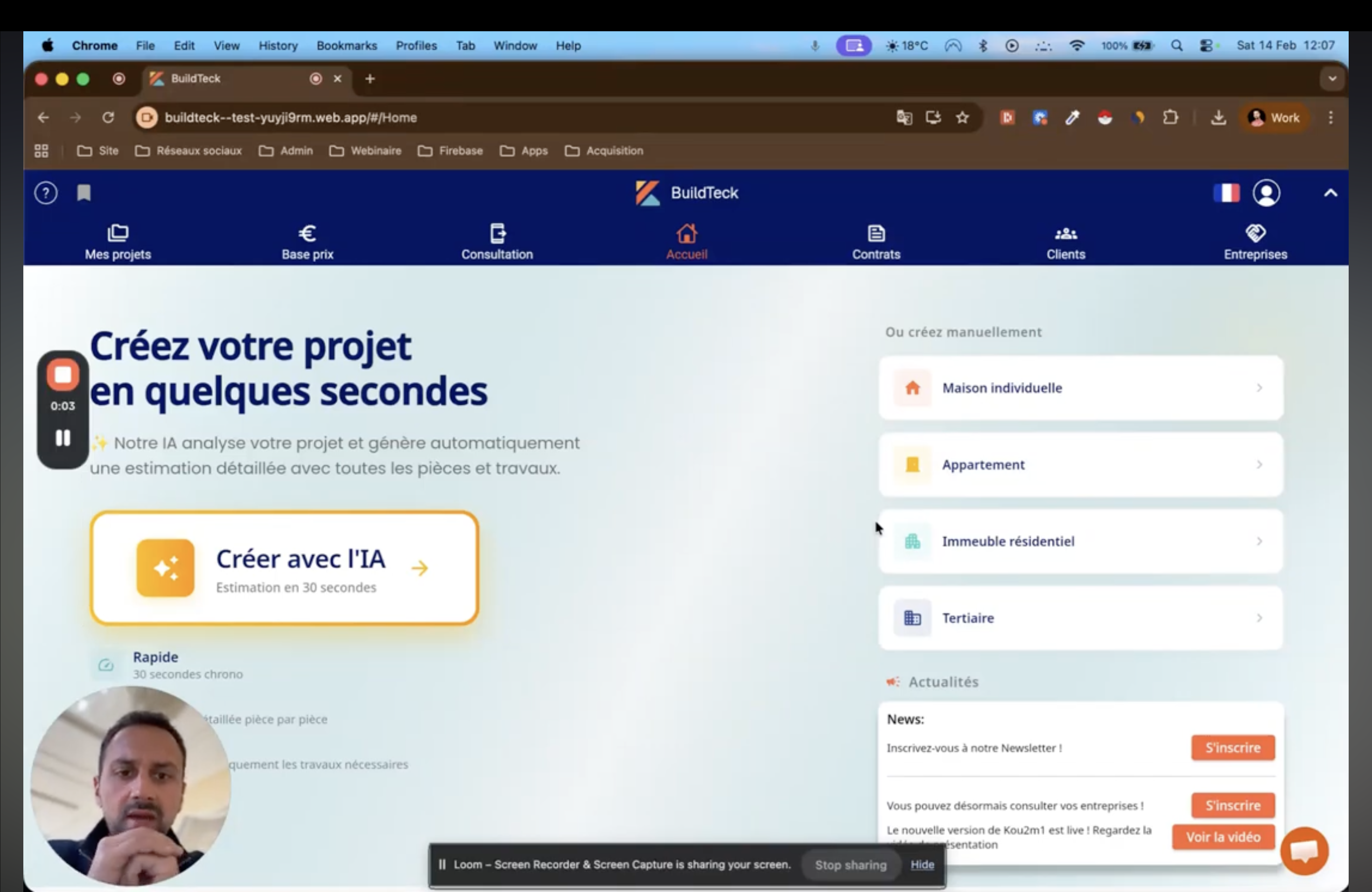Screen dimensions: 1372x892
Task: Collapse the BuildTeck header with the chevron
Action: tap(1330, 193)
